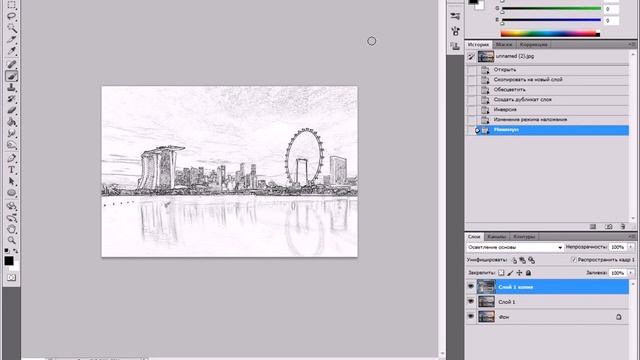The width and height of the screenshot is (640, 360).
Task: Click lock all padlock icon
Action: pyautogui.click(x=528, y=273)
